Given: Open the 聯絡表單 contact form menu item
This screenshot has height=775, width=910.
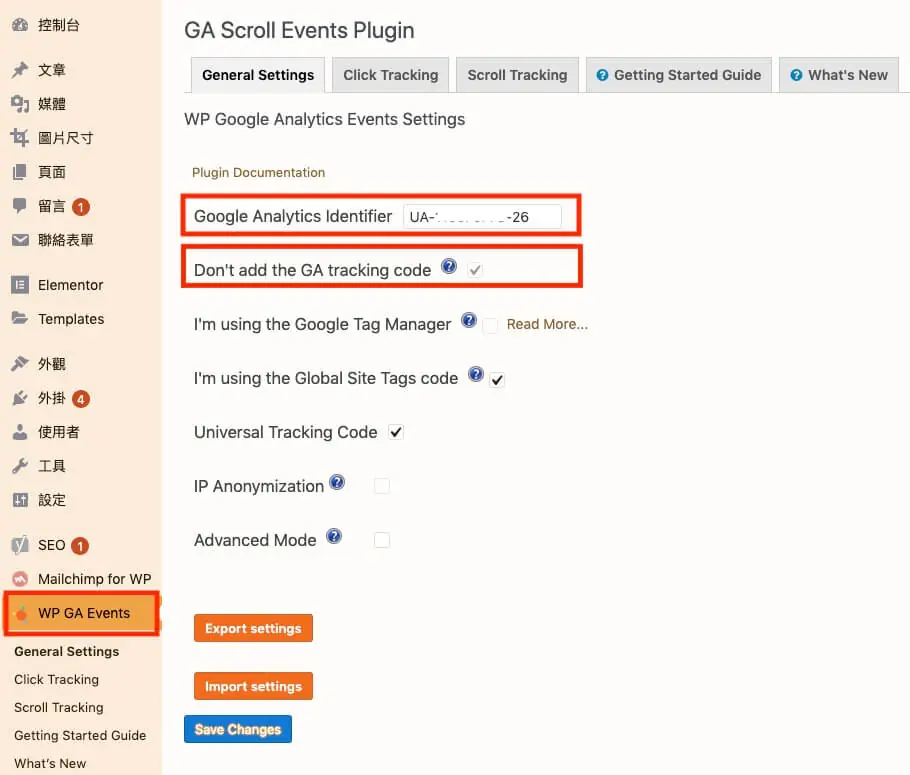Looking at the screenshot, I should (x=65, y=240).
